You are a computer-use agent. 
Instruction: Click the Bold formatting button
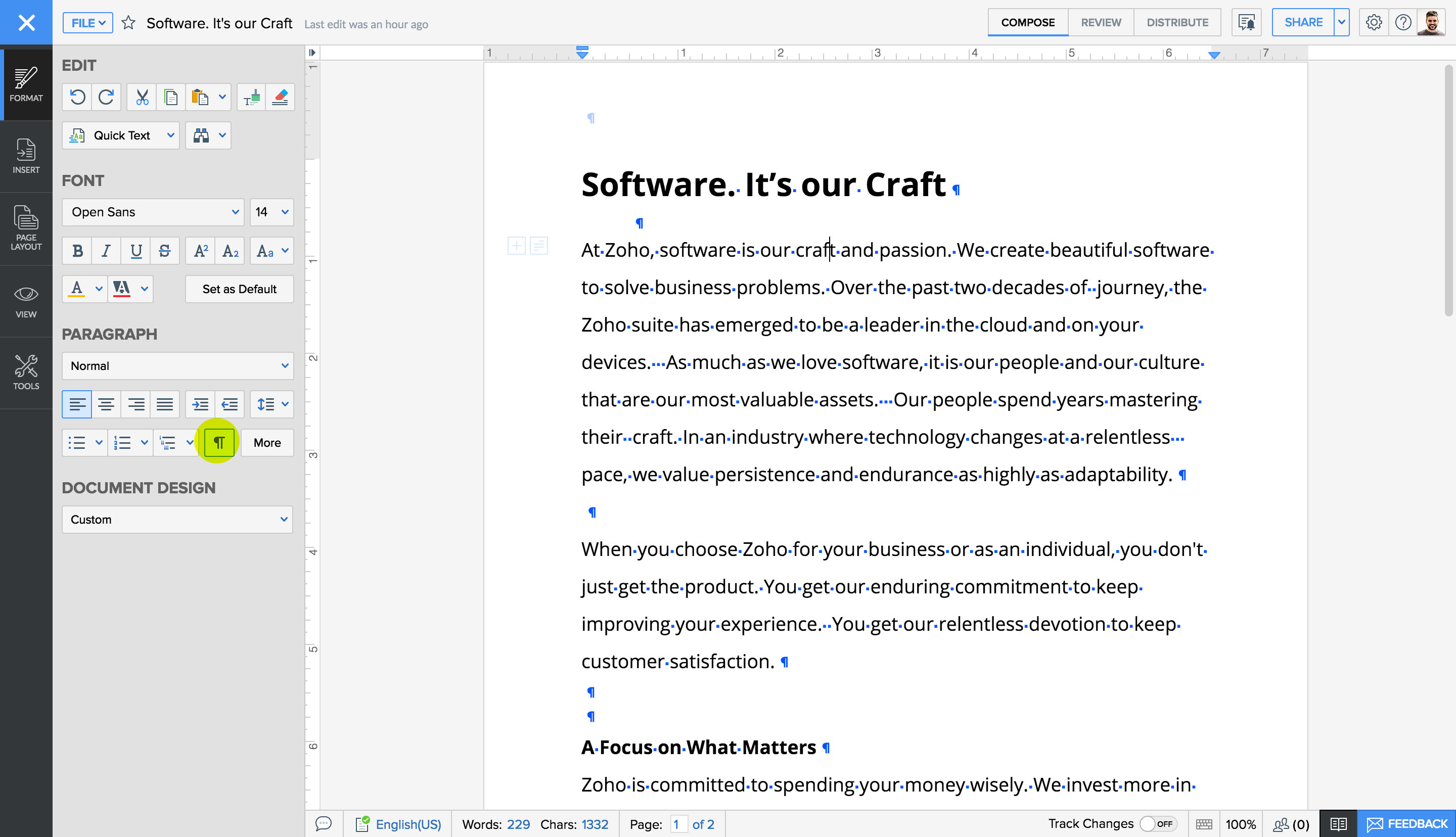click(x=77, y=250)
